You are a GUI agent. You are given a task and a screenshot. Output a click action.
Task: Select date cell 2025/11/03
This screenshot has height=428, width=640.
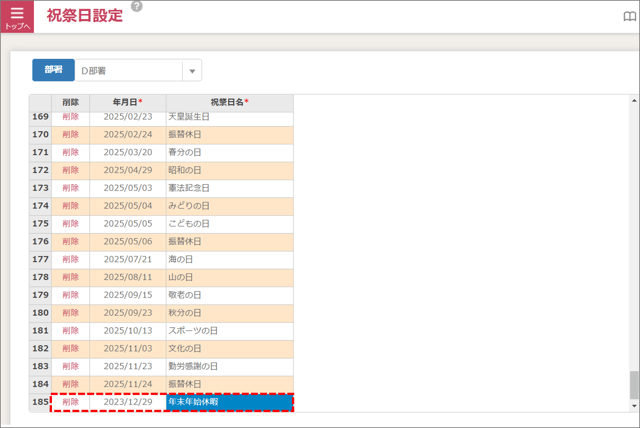[127, 348]
